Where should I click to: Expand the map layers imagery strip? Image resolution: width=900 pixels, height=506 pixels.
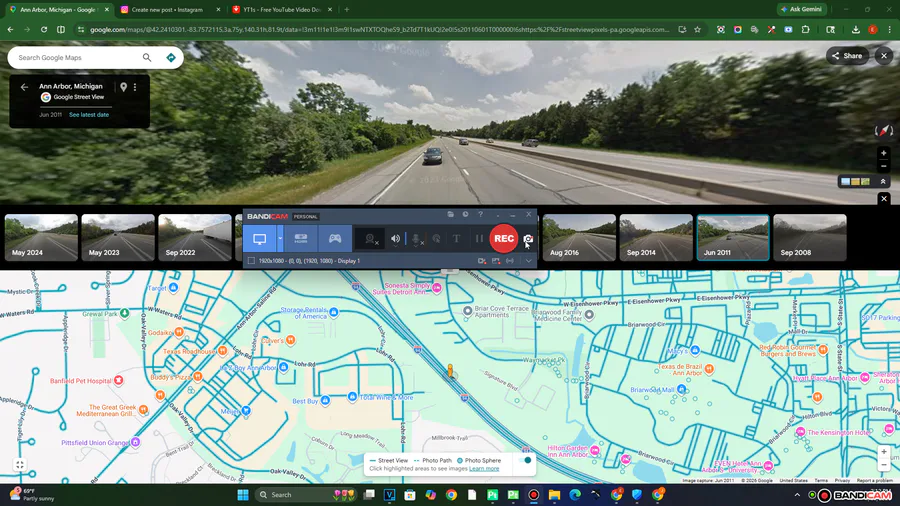click(x=883, y=181)
